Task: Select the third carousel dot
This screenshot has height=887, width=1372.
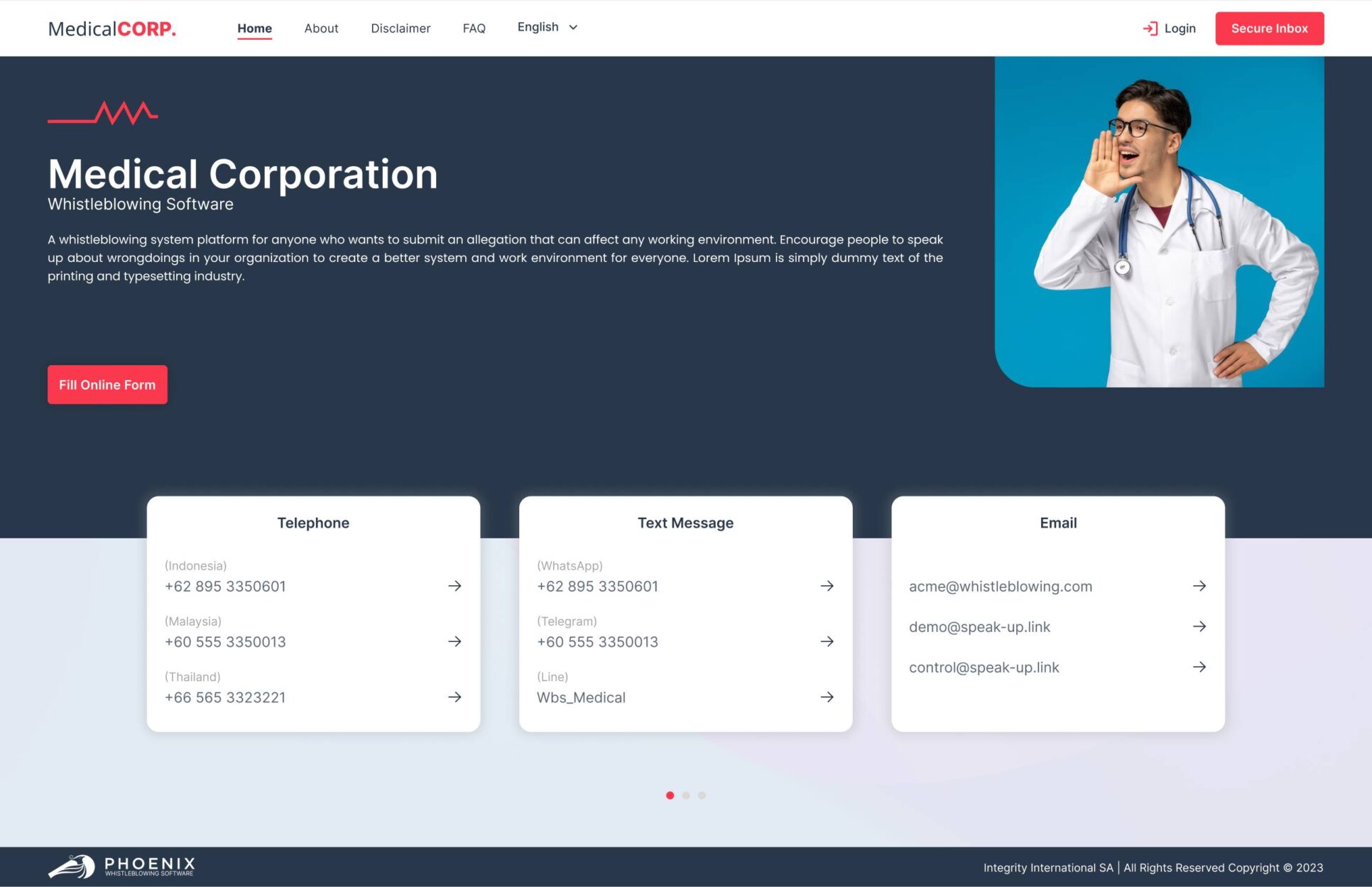Action: [x=702, y=795]
